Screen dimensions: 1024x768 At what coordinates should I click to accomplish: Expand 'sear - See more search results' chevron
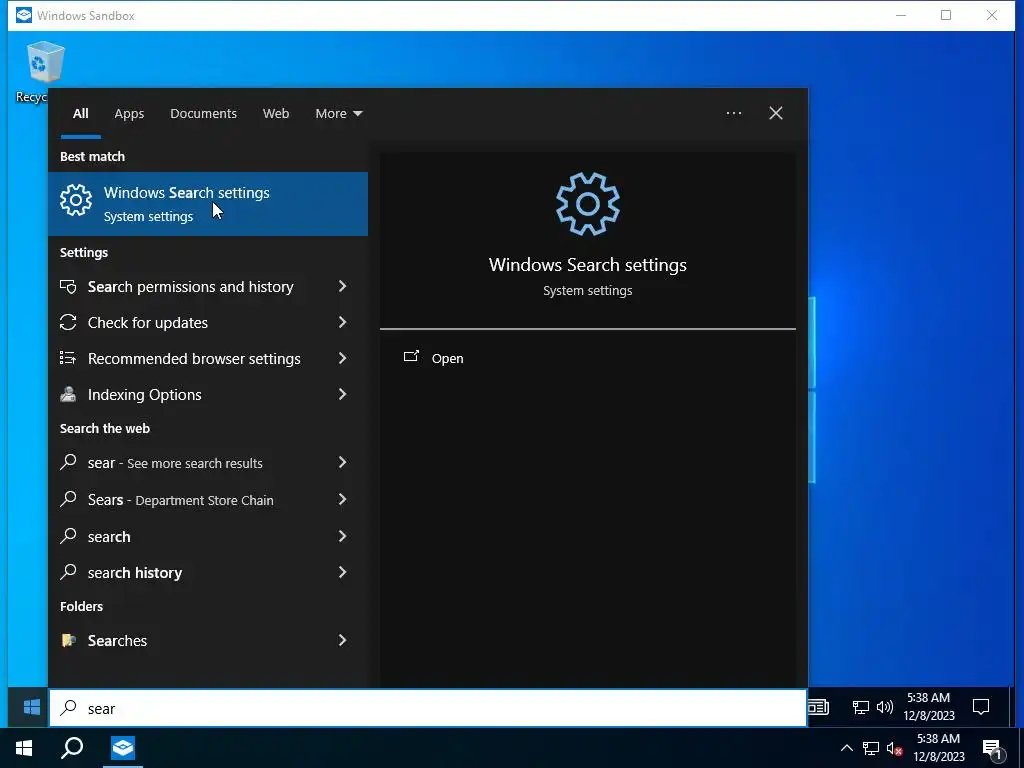342,462
